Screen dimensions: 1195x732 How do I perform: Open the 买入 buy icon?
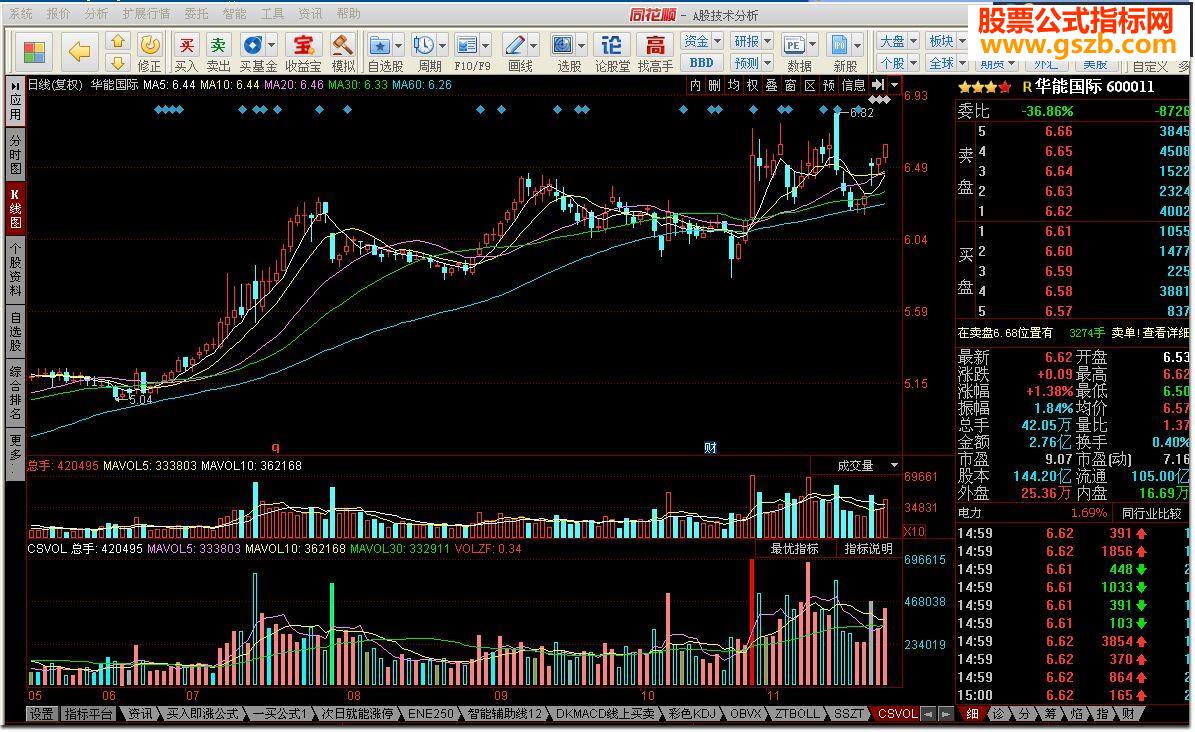click(x=186, y=45)
